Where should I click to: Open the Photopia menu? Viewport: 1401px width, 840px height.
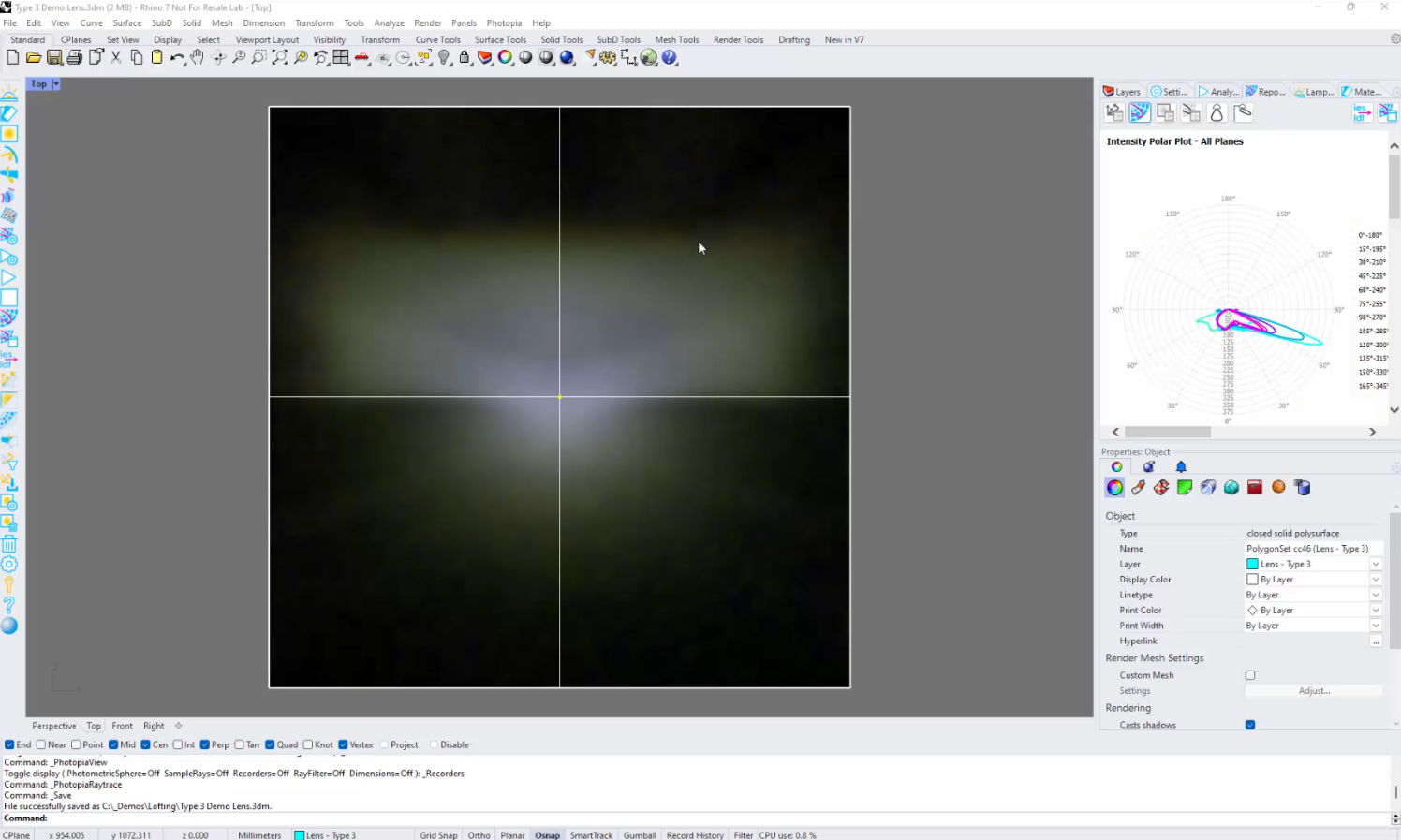[504, 23]
